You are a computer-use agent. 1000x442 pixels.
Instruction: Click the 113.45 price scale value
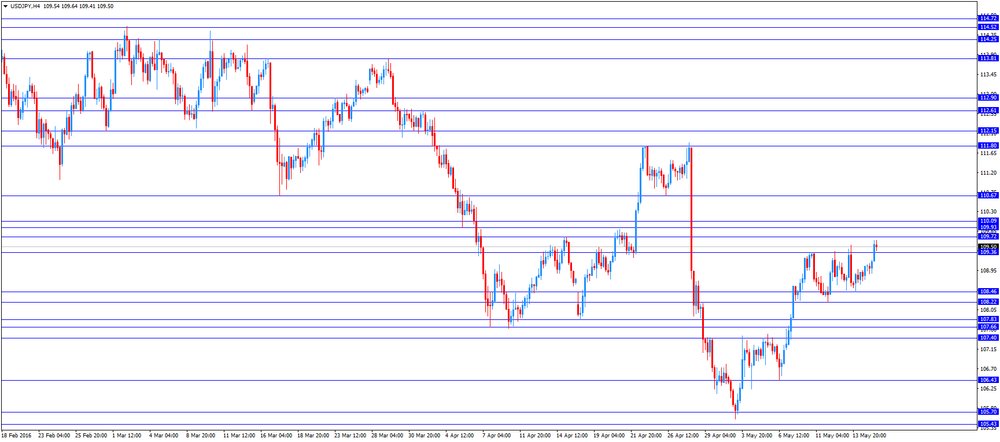pyautogui.click(x=988, y=74)
